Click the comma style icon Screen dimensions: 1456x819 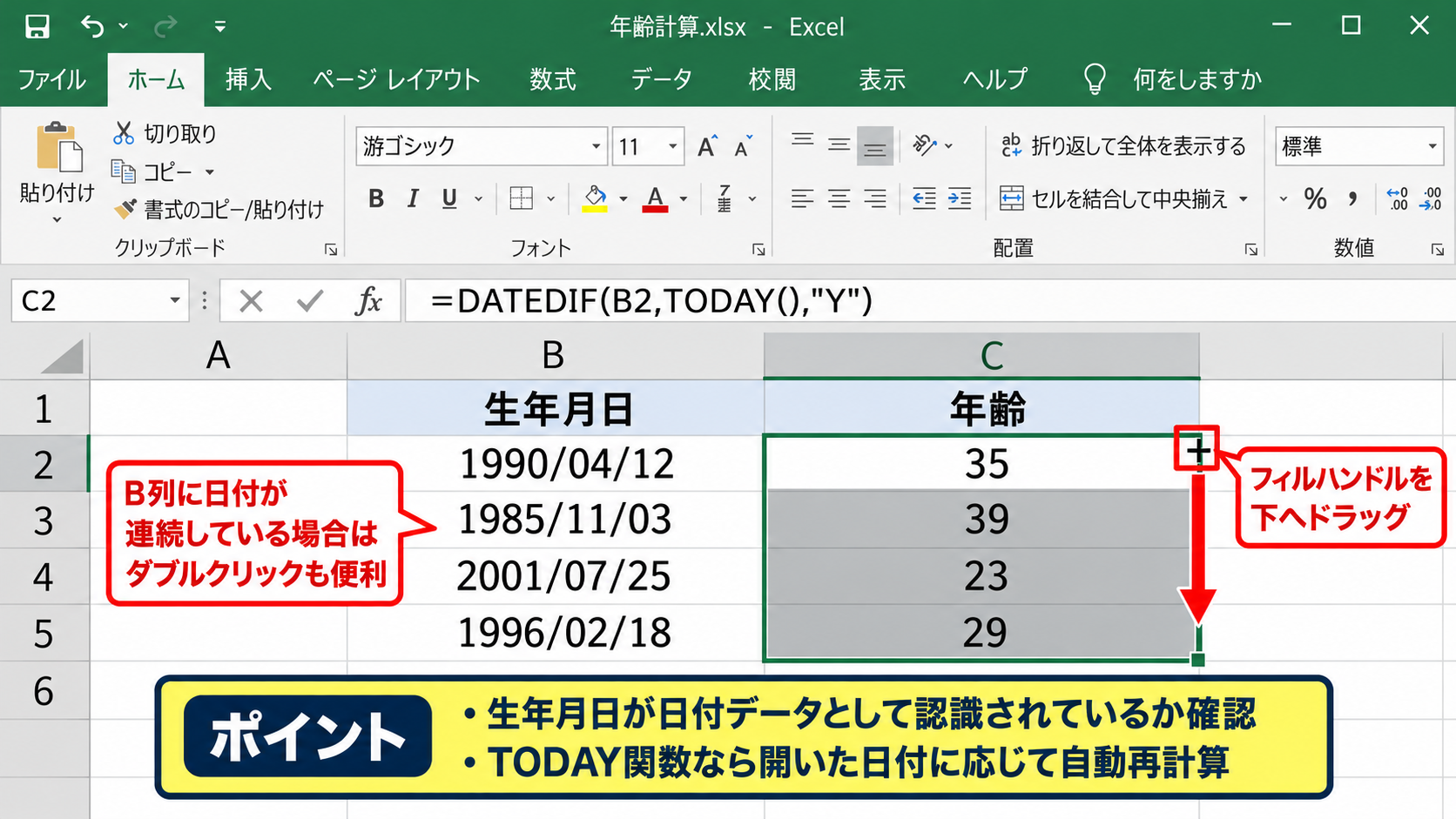point(1352,198)
